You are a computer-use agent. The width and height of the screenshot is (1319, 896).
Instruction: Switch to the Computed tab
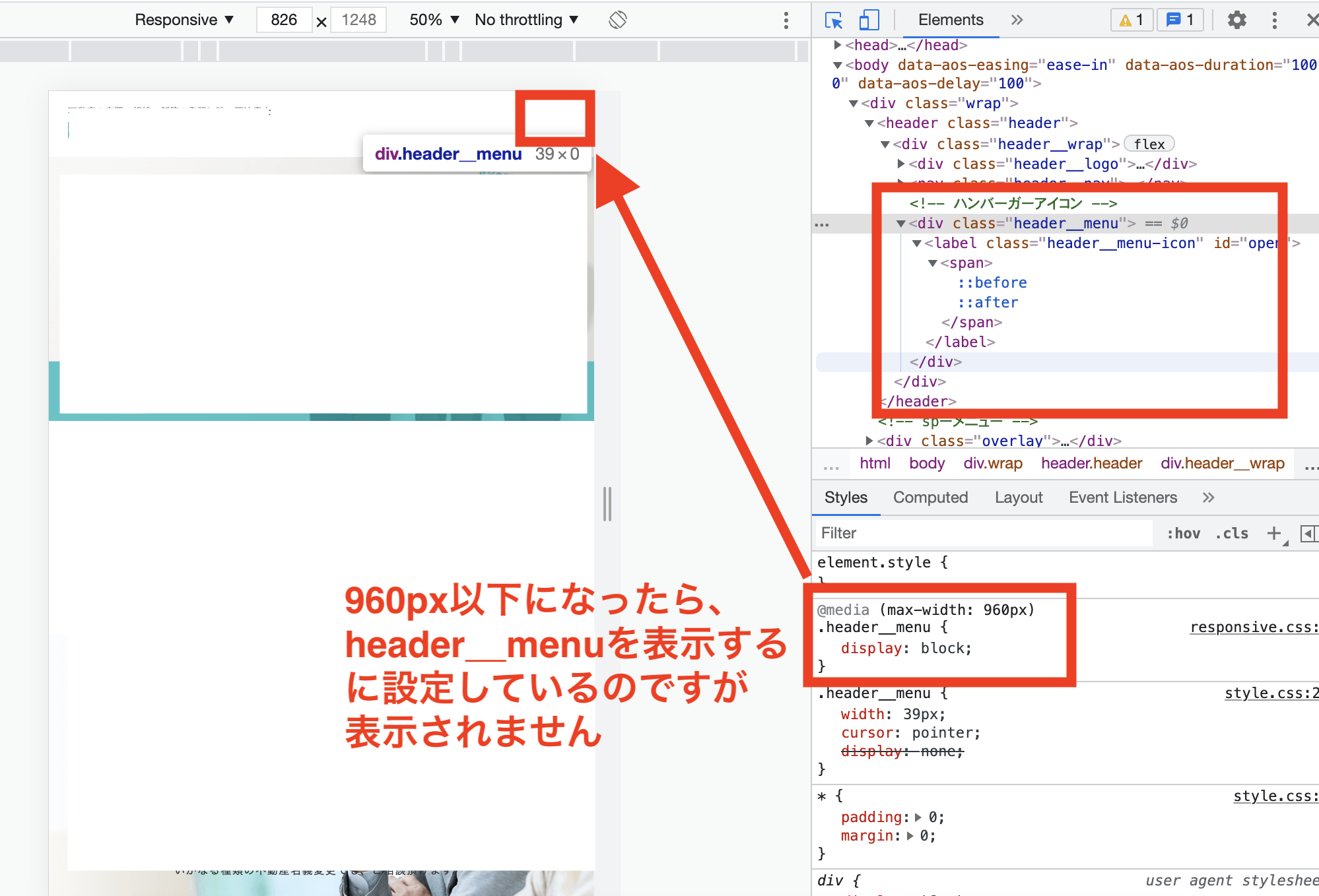click(x=930, y=497)
